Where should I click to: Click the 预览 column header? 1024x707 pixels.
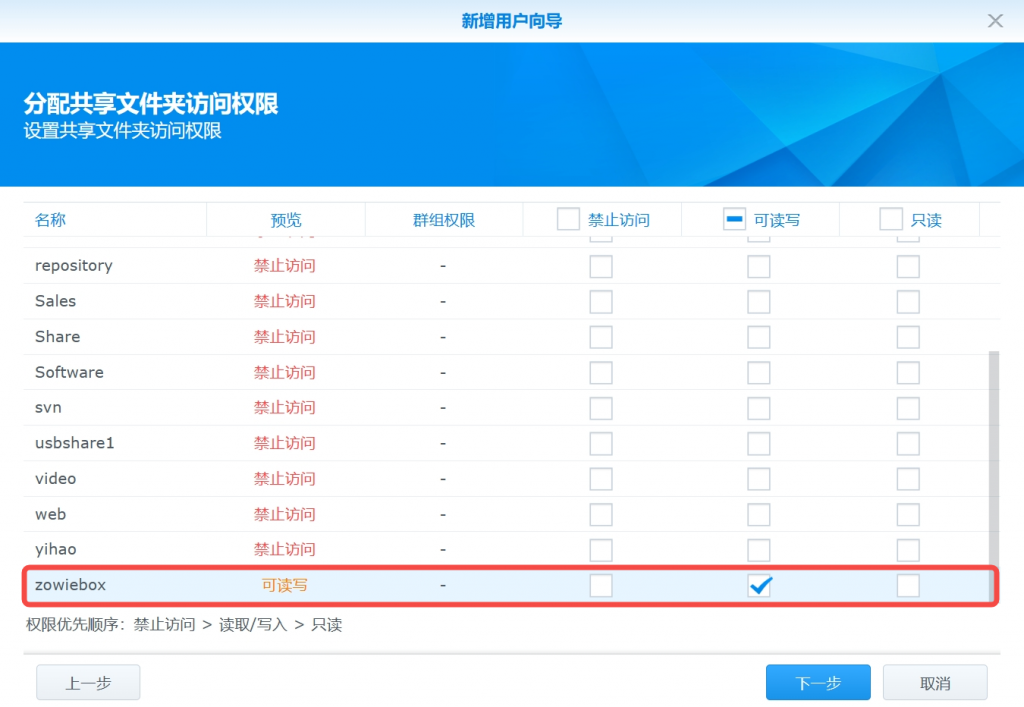click(286, 220)
